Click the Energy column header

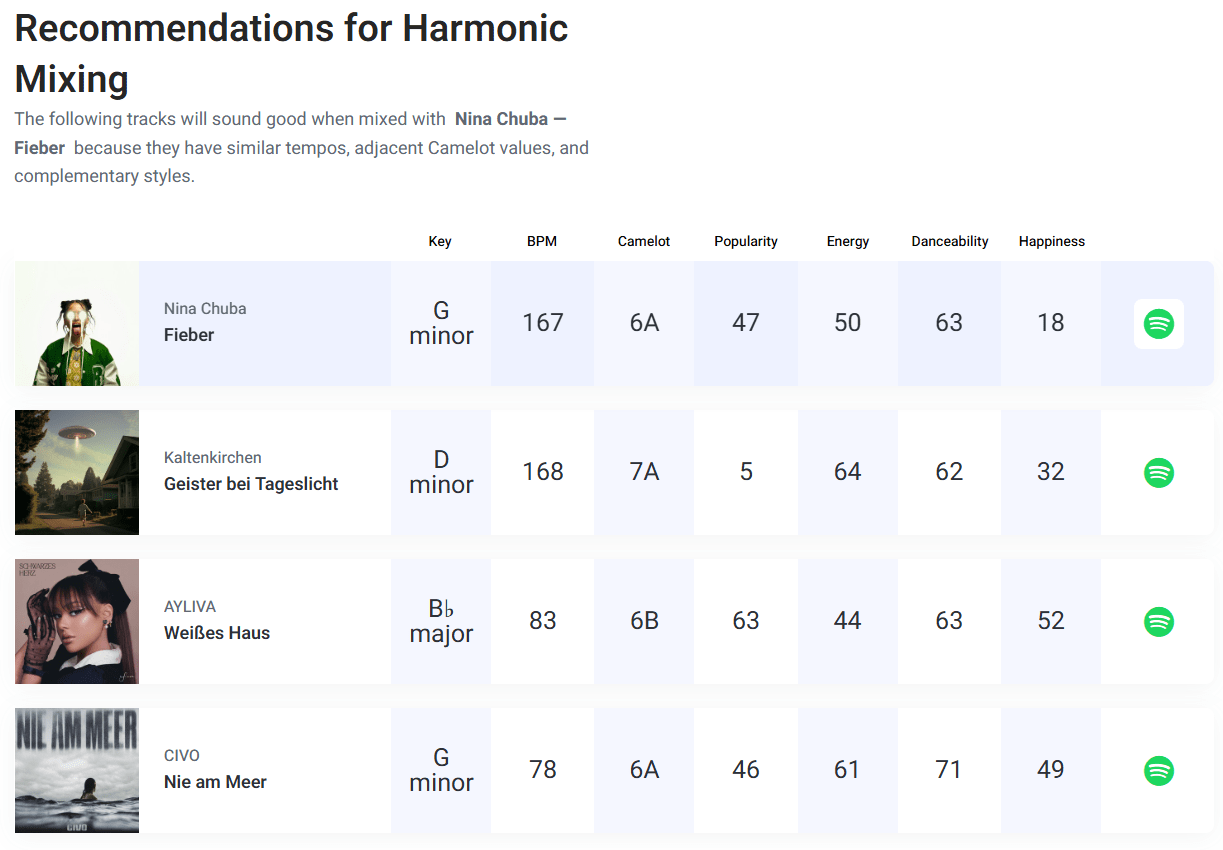(847, 241)
